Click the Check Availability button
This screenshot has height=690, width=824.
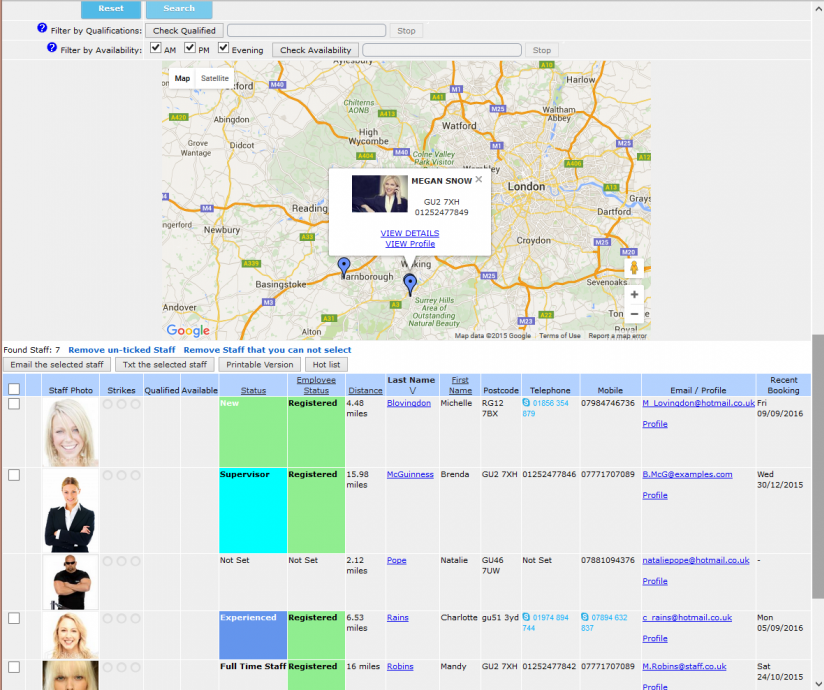tap(315, 50)
